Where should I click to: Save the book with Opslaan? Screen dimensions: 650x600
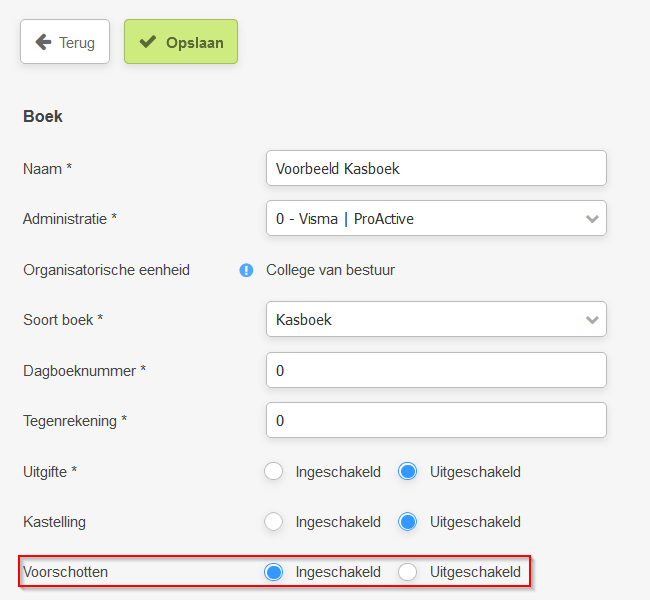[181, 41]
